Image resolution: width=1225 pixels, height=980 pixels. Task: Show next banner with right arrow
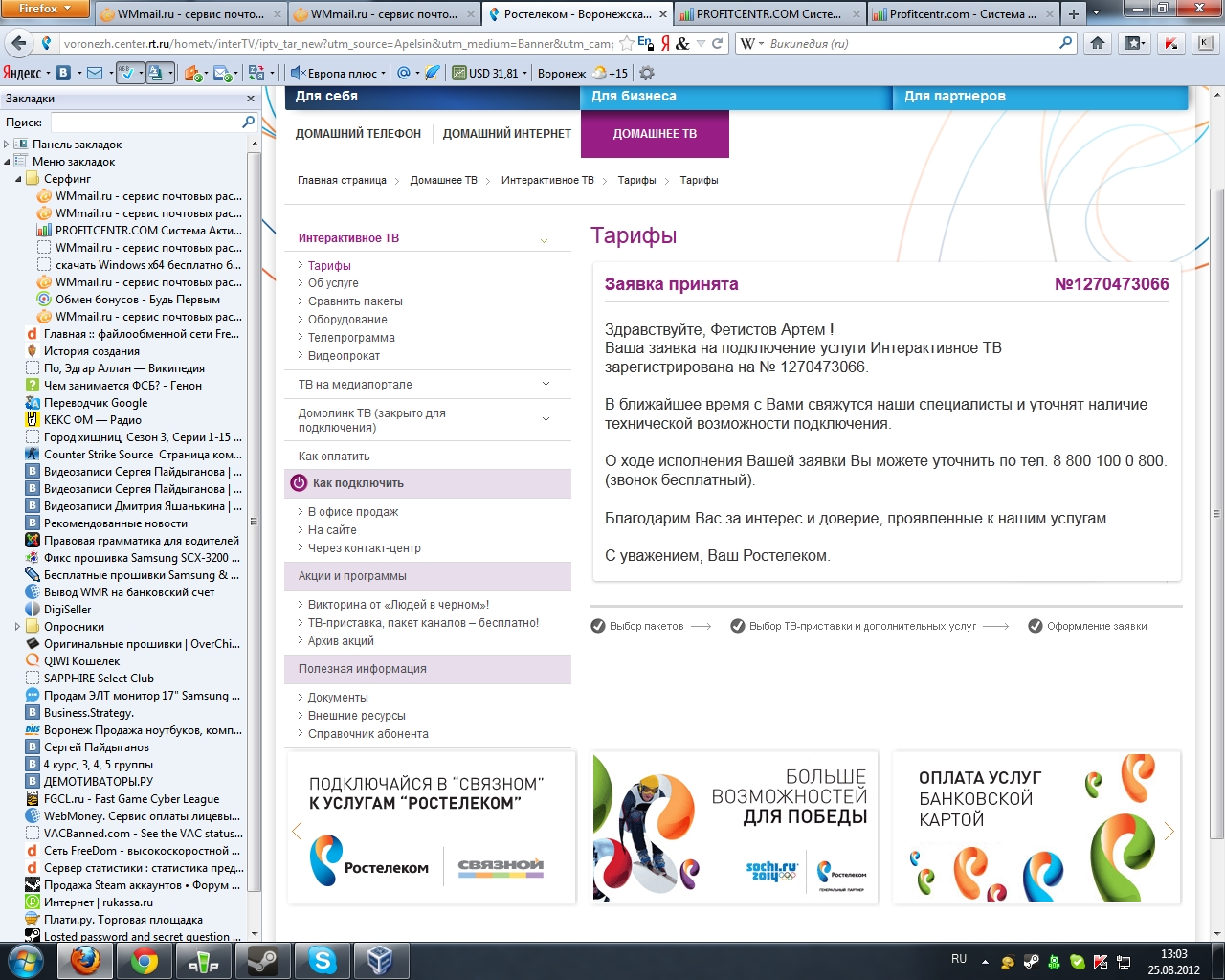tap(1169, 831)
